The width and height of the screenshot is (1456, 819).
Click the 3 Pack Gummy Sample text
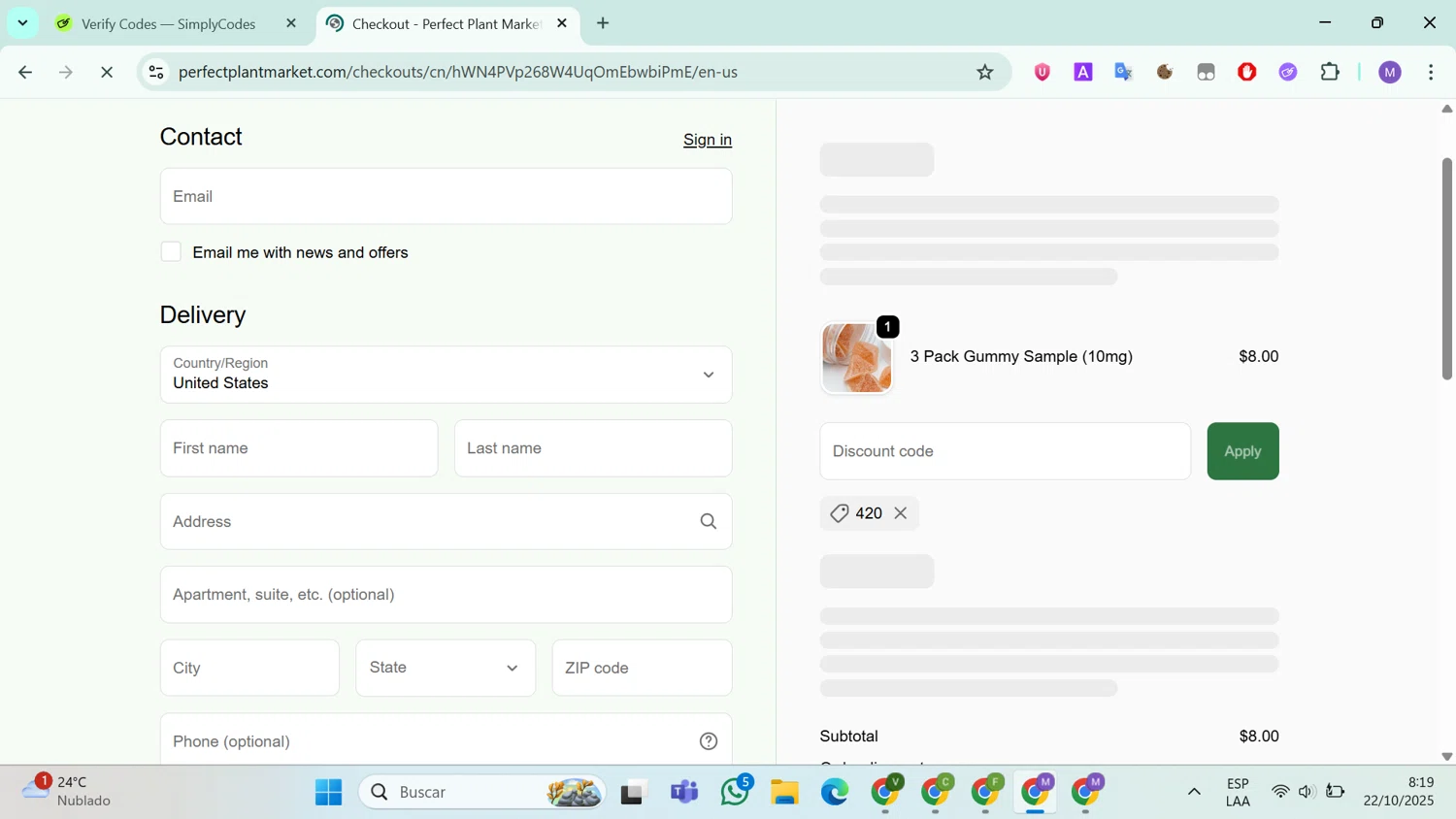pyautogui.click(x=1021, y=357)
